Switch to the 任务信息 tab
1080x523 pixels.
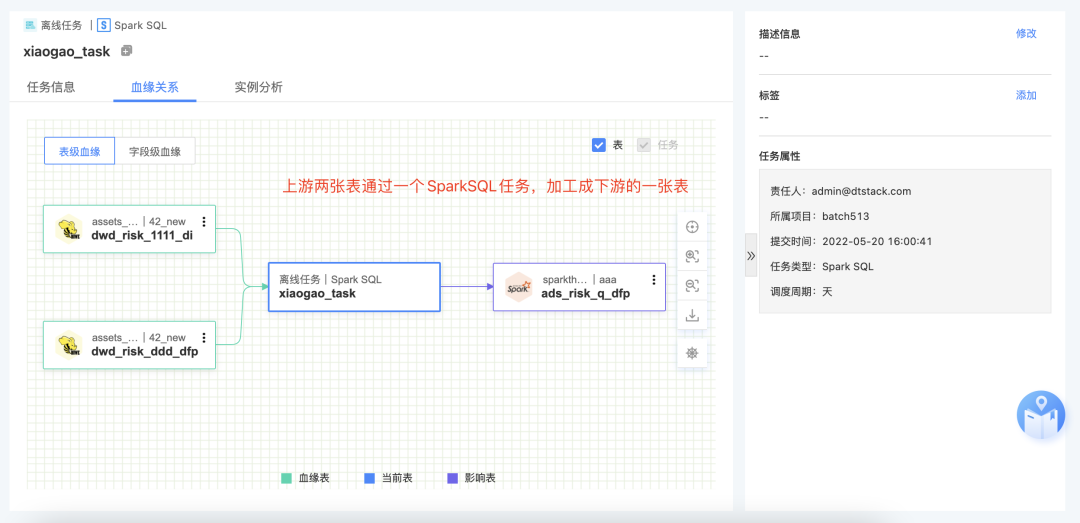51,87
